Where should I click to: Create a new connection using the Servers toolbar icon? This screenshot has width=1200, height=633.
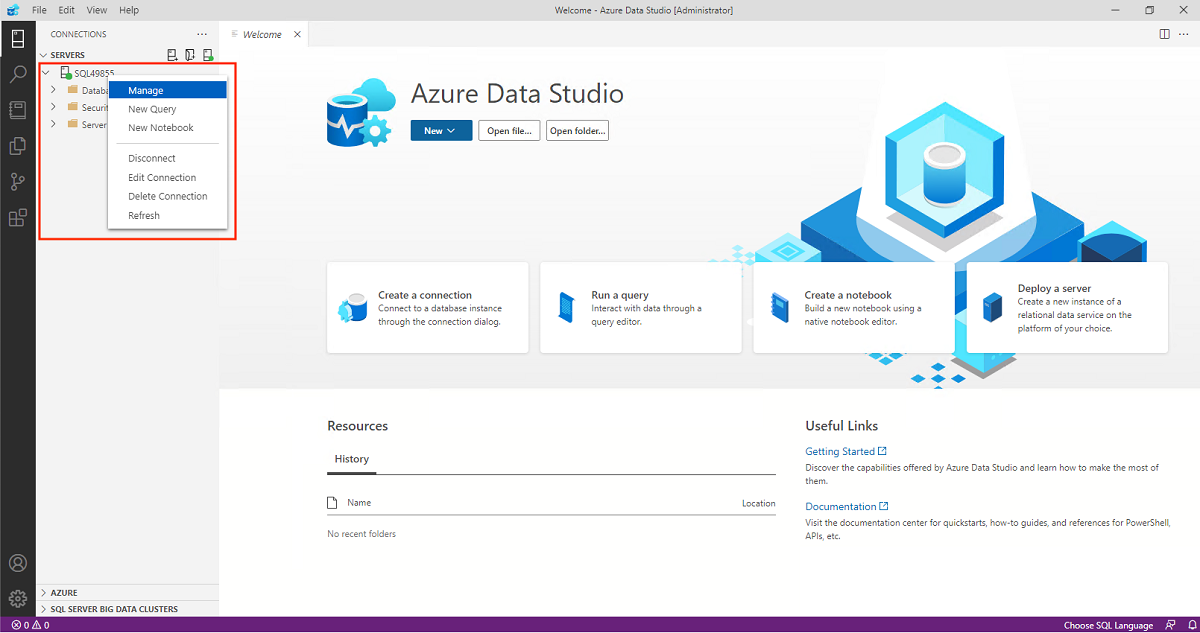172,55
